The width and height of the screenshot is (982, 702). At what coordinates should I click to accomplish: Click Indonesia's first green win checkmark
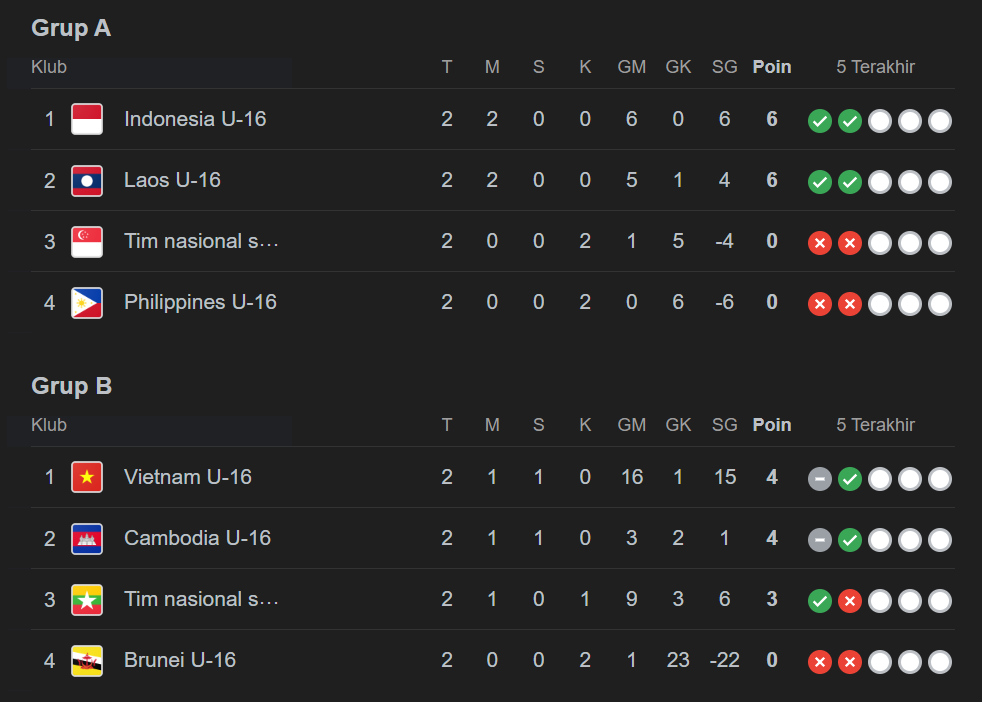click(820, 121)
